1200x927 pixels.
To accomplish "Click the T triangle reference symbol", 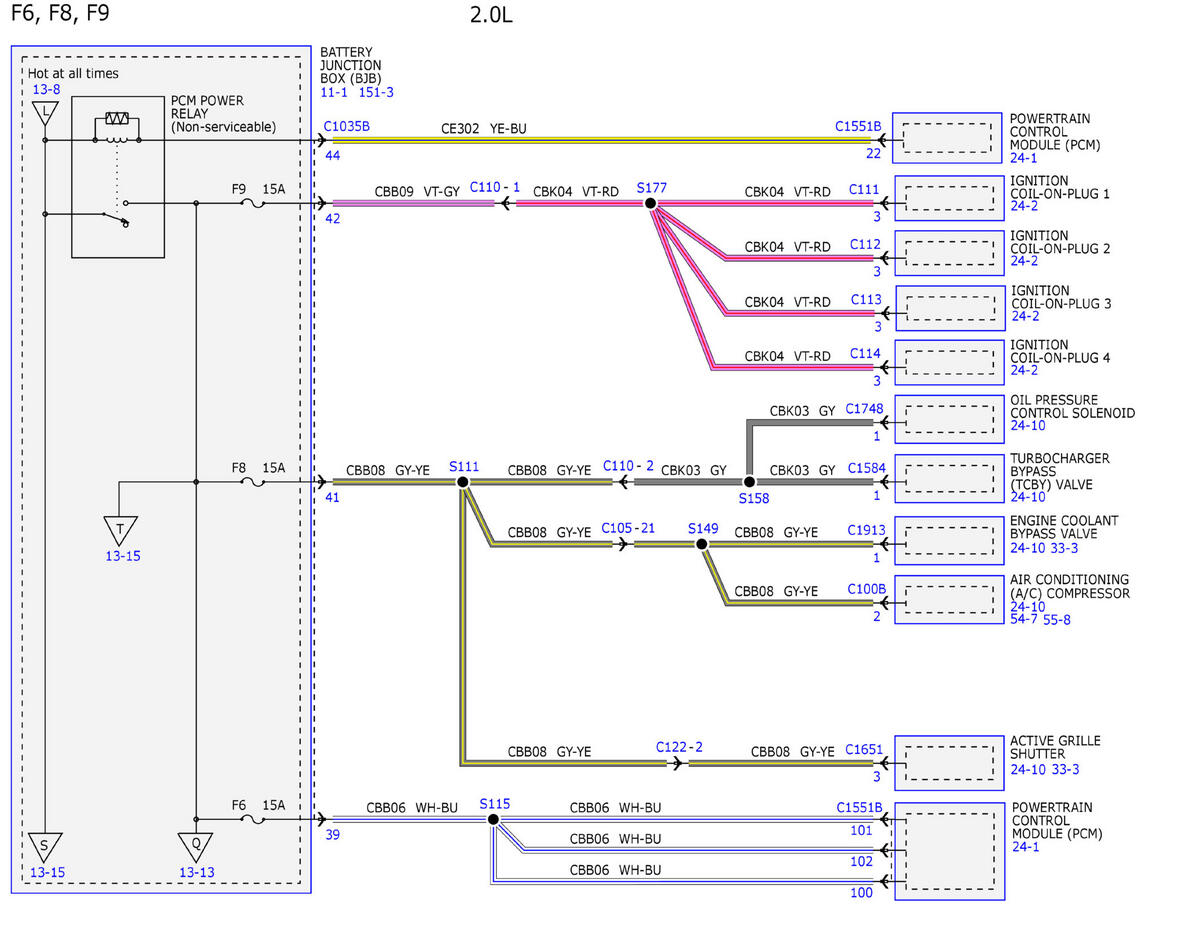I will (122, 530).
